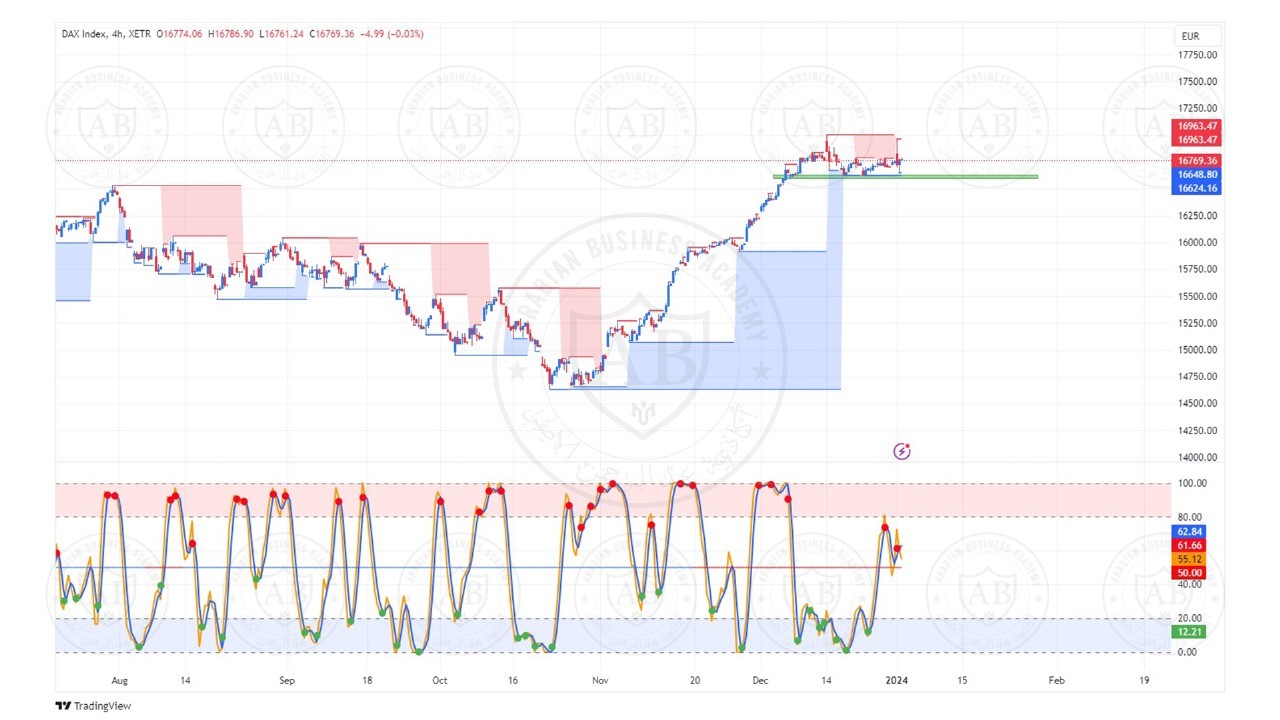Click the 17250.00 price scale label

coord(1197,108)
